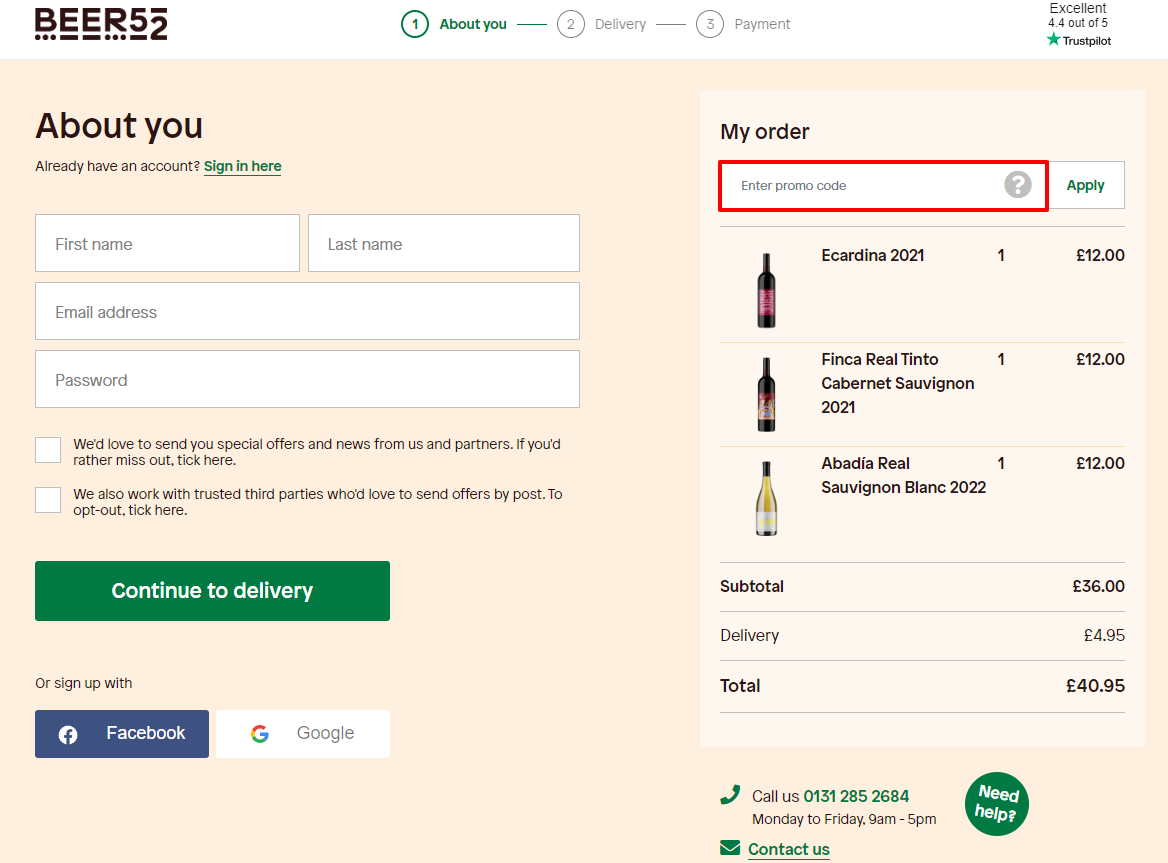Click the Beer52 logo
The width and height of the screenshot is (1168, 863).
coord(100,23)
